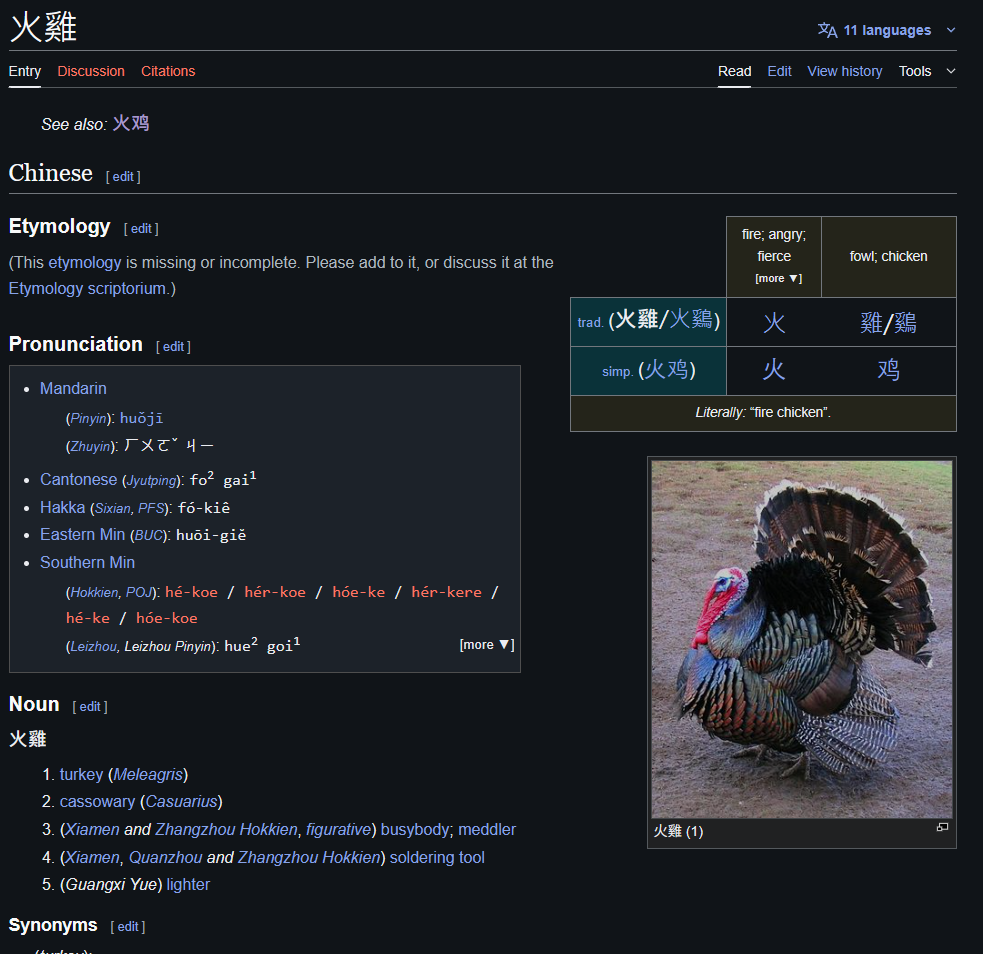
Task: Open the Southern Min link
Action: (88, 562)
